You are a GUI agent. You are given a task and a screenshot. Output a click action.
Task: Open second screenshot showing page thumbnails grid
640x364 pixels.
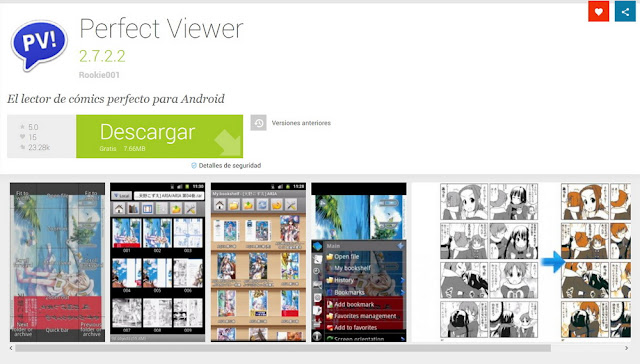pos(158,262)
